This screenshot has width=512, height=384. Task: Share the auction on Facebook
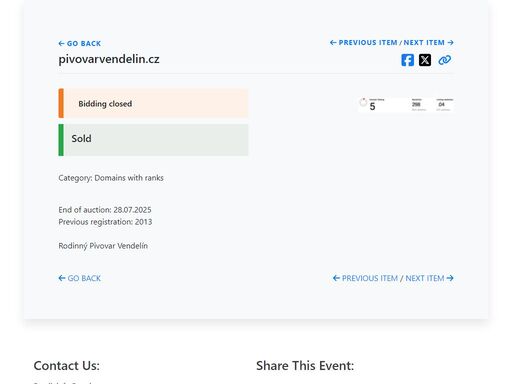407,60
